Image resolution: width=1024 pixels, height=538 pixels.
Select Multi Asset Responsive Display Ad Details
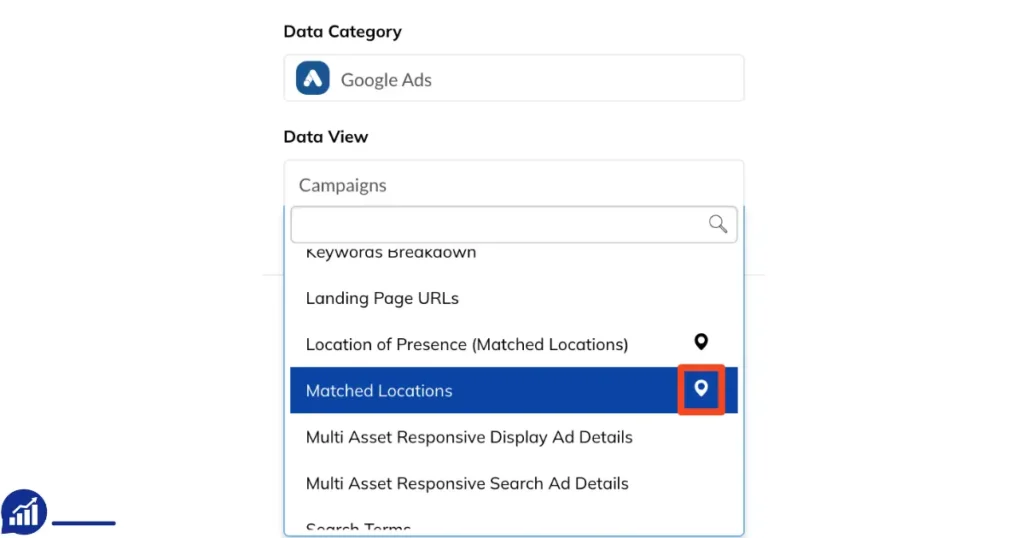(x=514, y=437)
